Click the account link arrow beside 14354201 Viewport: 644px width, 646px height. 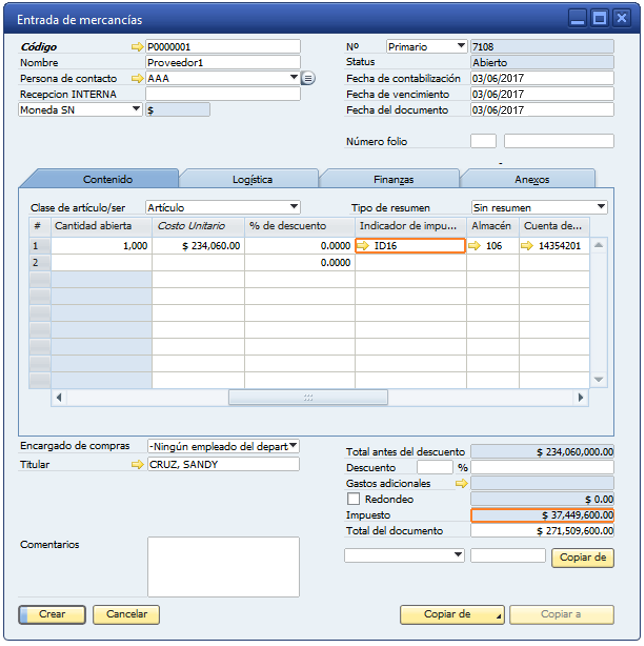(527, 246)
